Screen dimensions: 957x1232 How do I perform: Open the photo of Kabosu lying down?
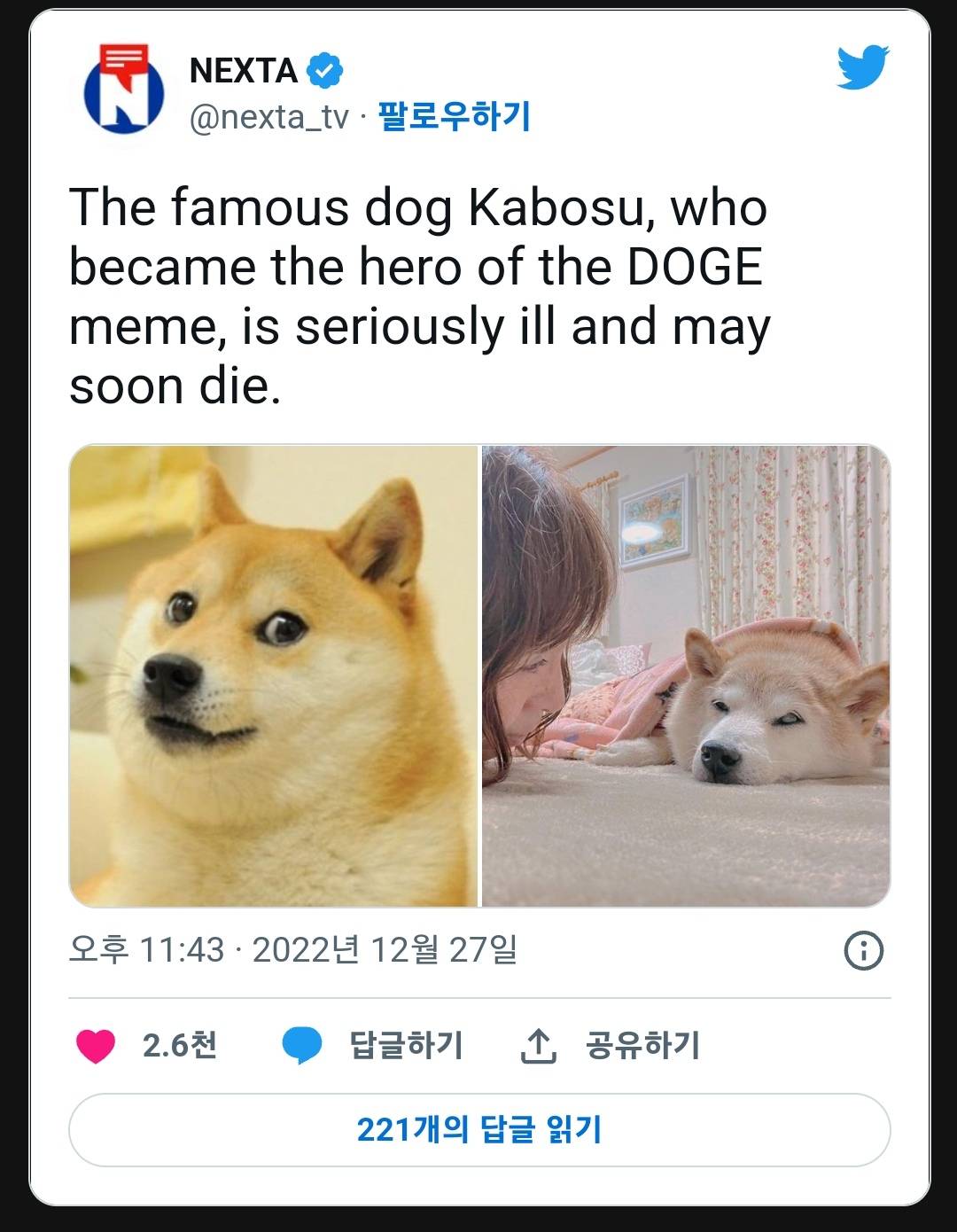coord(686,675)
